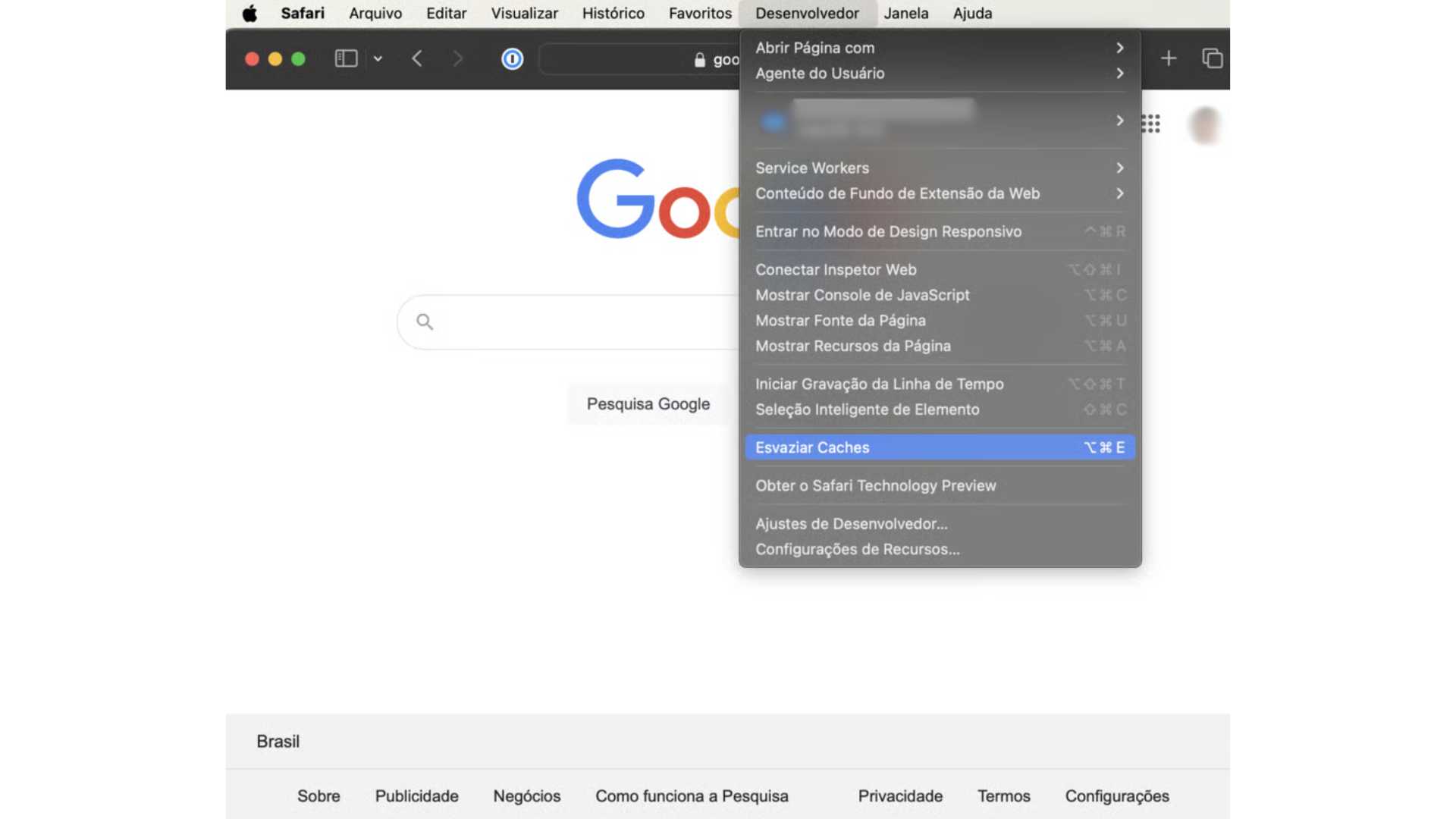This screenshot has height=819, width=1456.
Task: Expand the Agente do Usuário submenu
Action: (940, 74)
